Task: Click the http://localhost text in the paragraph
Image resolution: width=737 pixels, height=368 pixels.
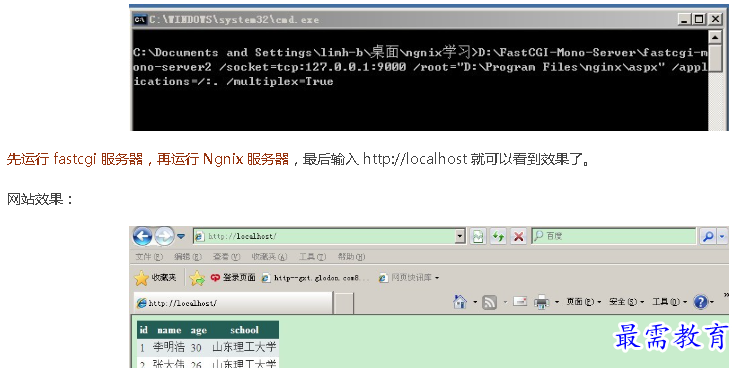Action: (415, 159)
